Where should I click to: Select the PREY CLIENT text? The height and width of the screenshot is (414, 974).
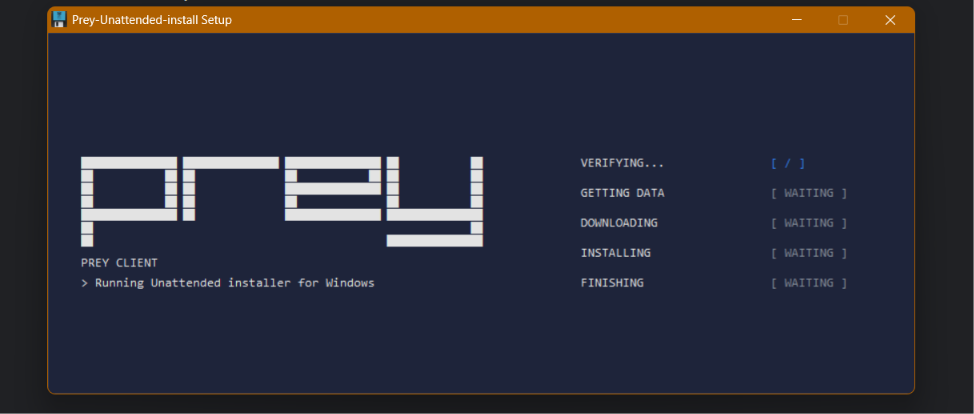pos(119,263)
